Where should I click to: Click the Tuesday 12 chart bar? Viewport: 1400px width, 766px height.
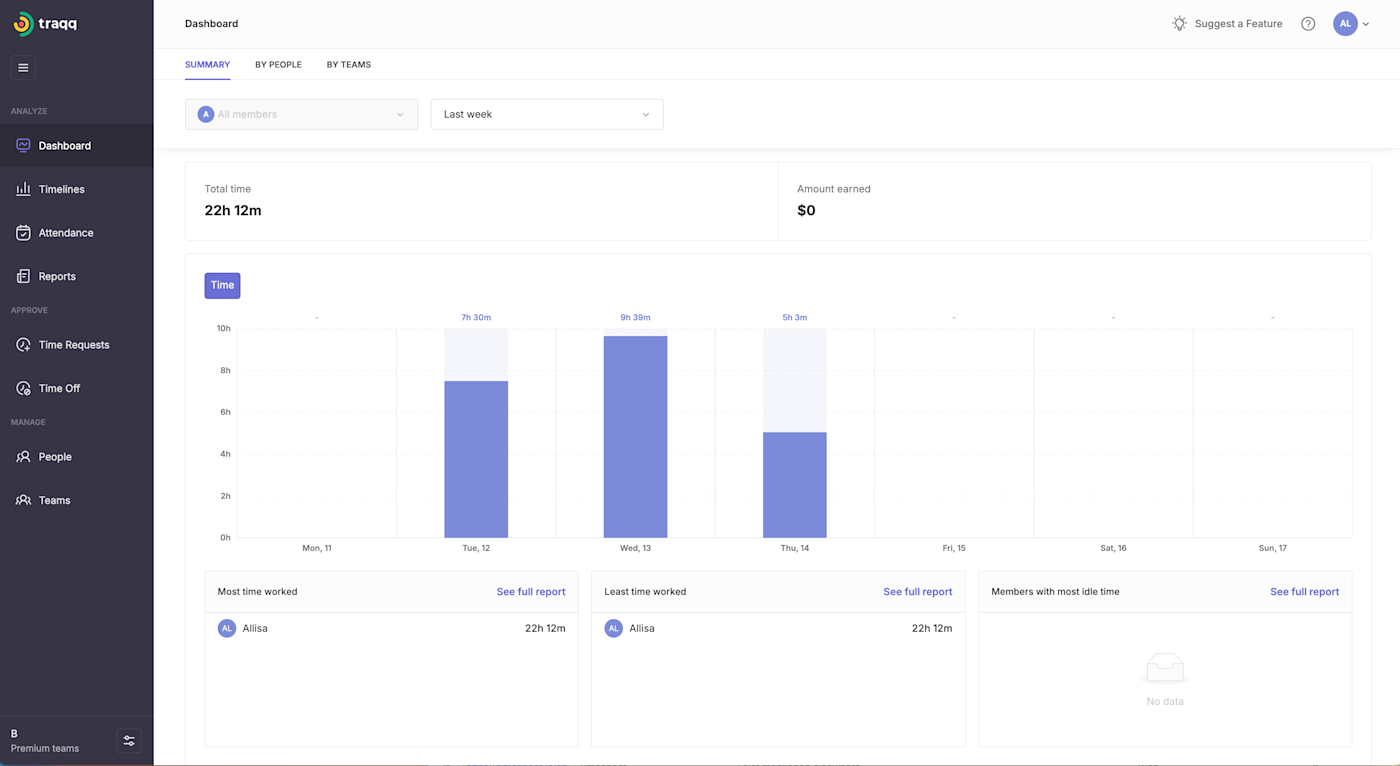(x=476, y=459)
